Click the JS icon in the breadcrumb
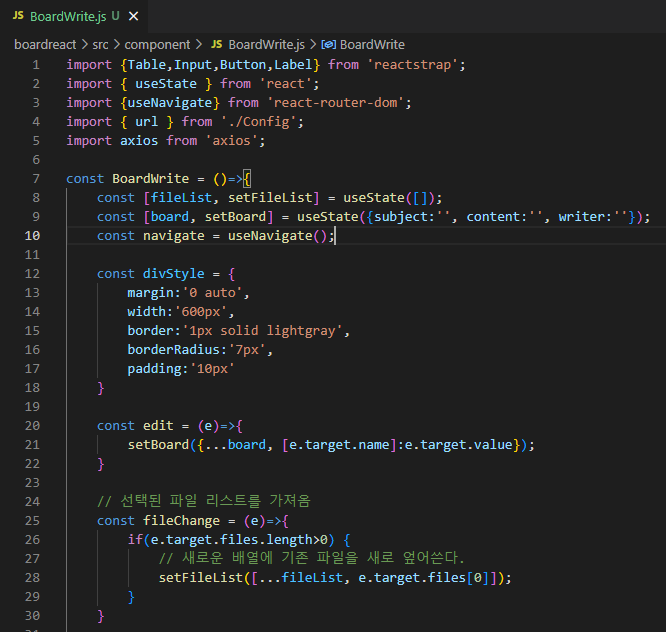Screen dimensions: 666x632 click(217, 44)
